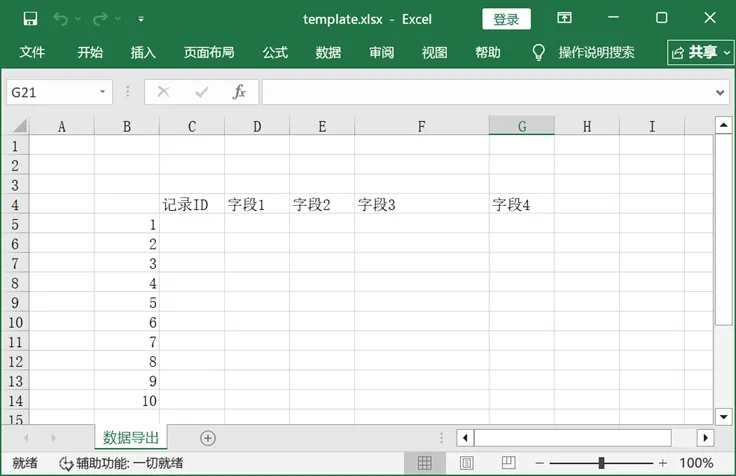
Task: Click cell containing 字段3
Action: [x=422, y=205]
